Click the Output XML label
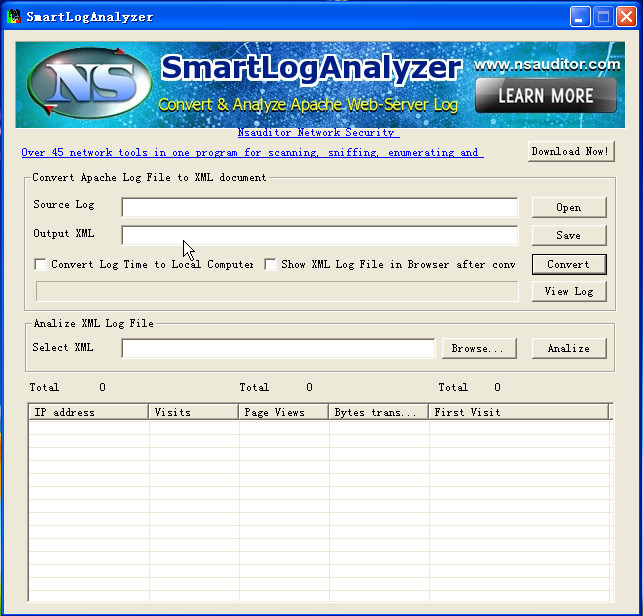This screenshot has height=616, width=643. tap(64, 233)
